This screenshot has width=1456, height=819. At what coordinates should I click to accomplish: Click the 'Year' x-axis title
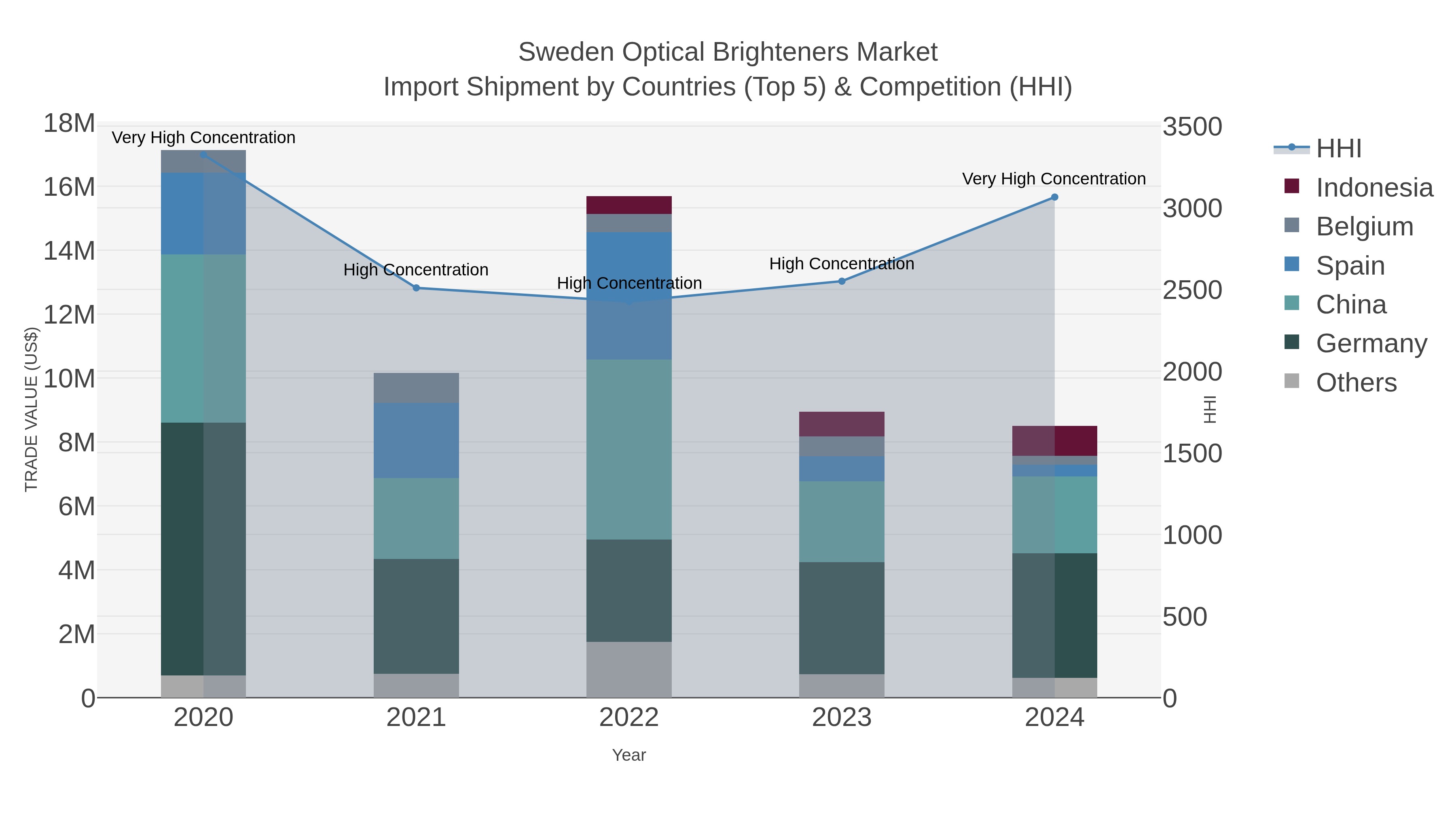click(629, 755)
